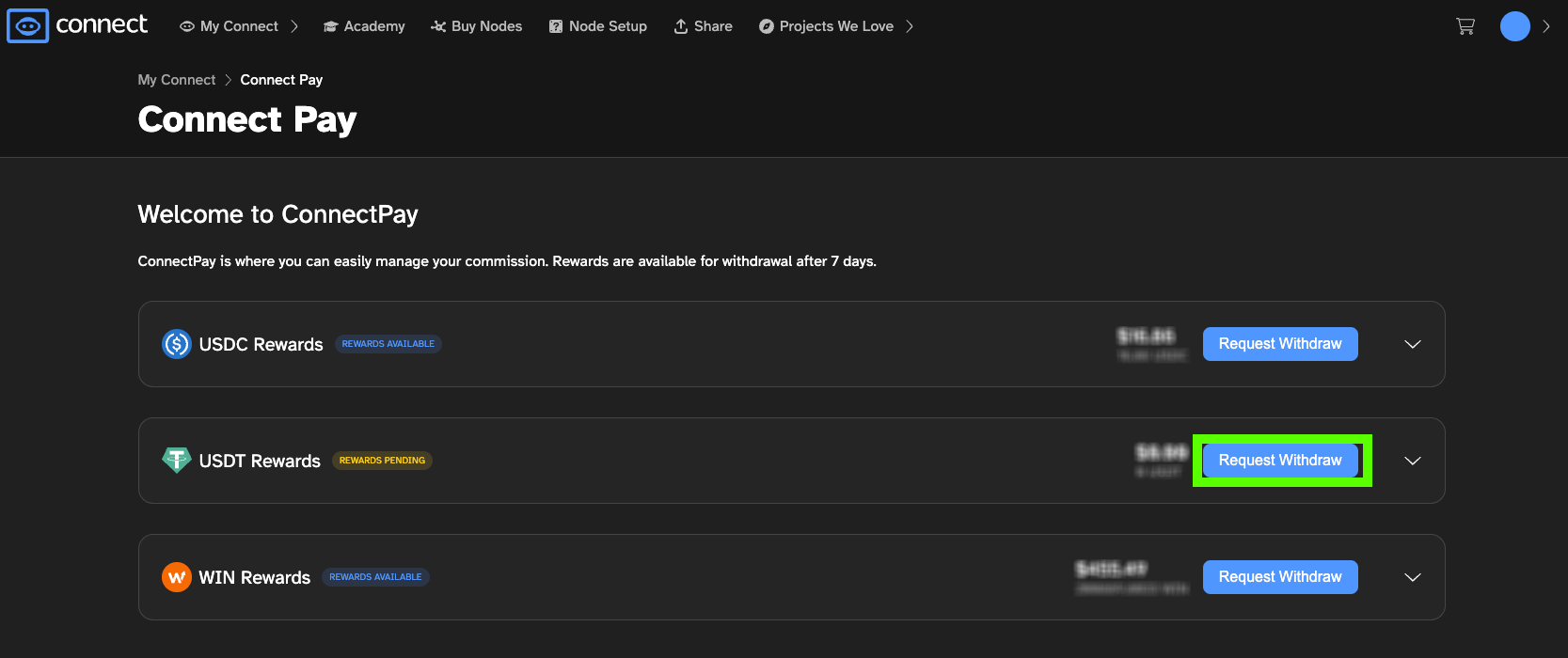Click the Share menu item
The image size is (1568, 658).
pyautogui.click(x=703, y=26)
